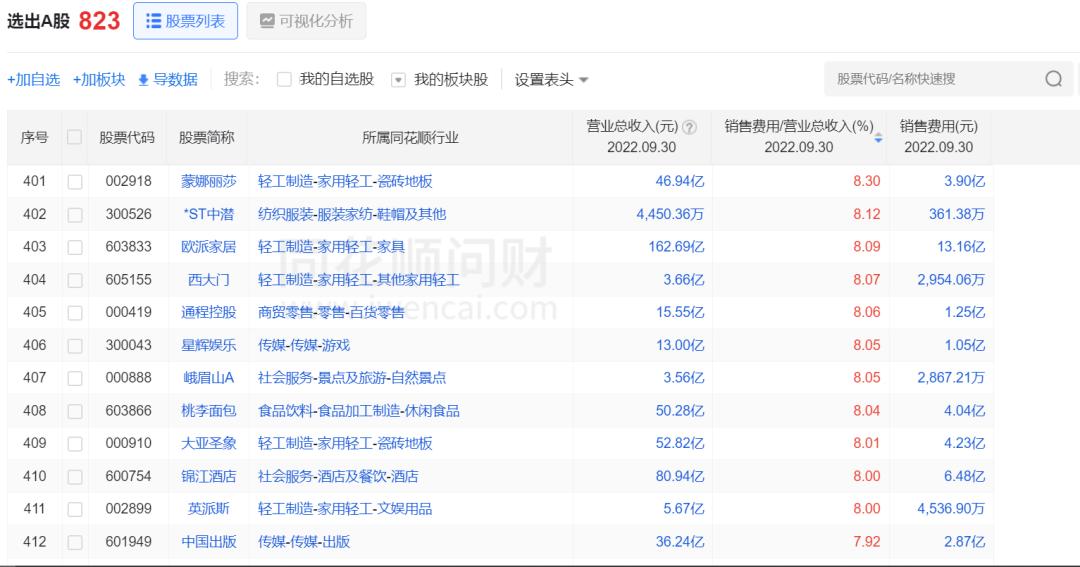
Task: Click the download icon of 导数据
Action: [x=143, y=80]
